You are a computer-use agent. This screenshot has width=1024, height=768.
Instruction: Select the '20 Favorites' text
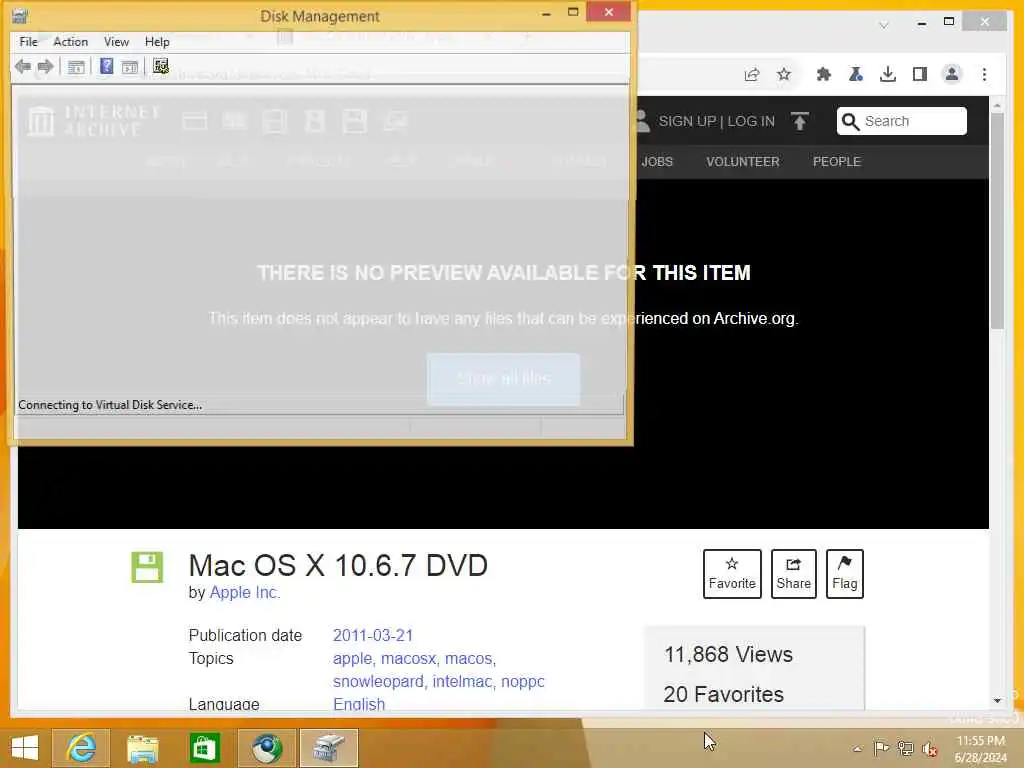click(724, 694)
